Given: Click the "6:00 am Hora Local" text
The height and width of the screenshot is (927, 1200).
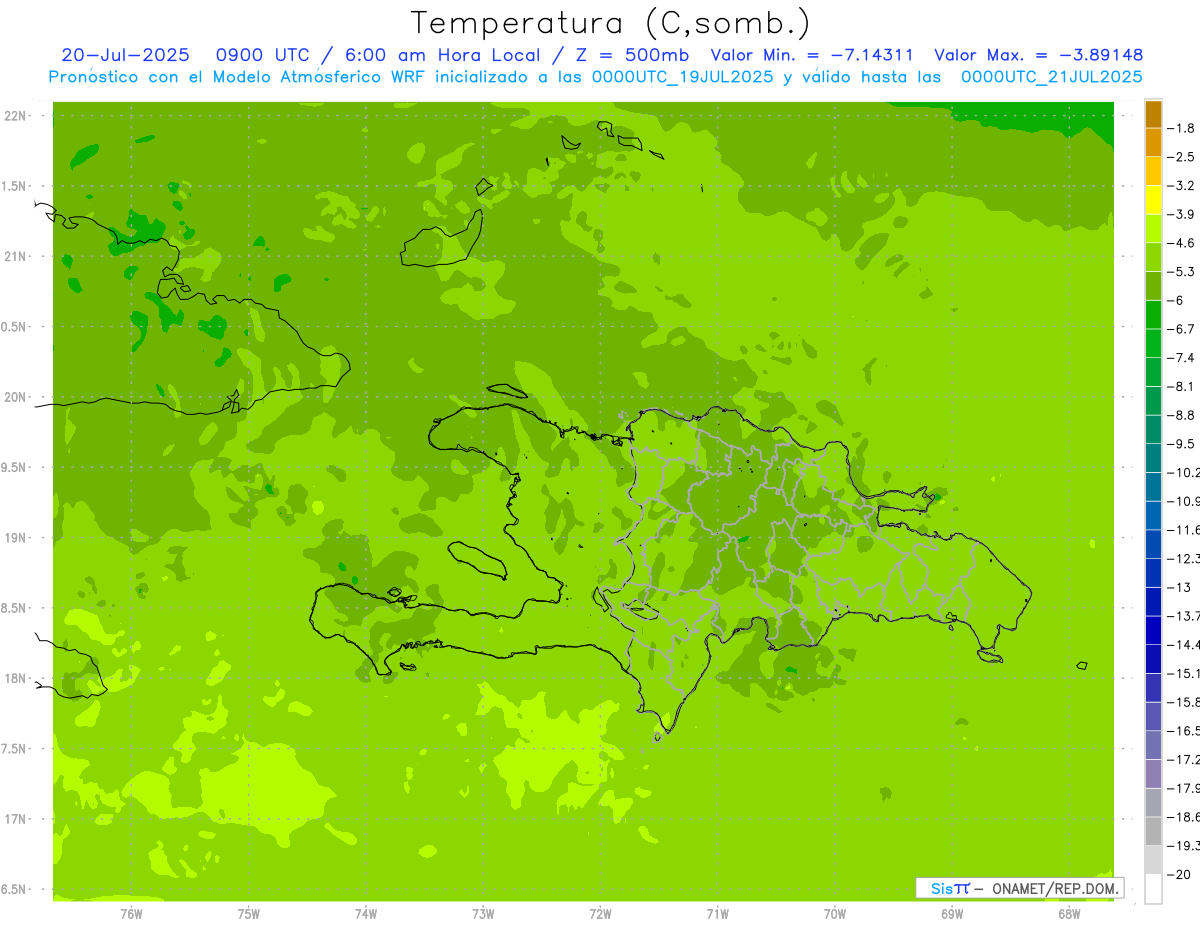Looking at the screenshot, I should tap(440, 55).
